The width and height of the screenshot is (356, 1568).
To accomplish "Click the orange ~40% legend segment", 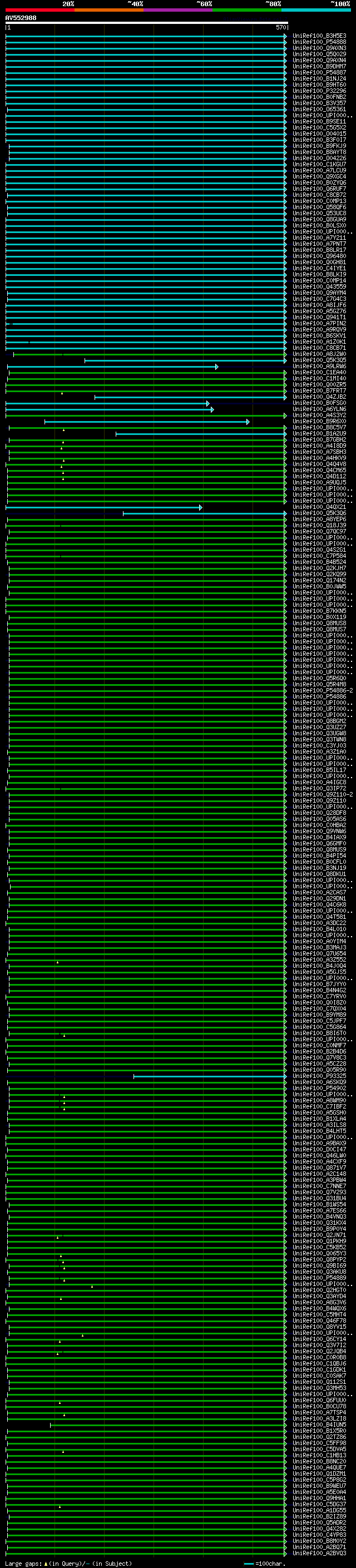I will tap(109, 10).
